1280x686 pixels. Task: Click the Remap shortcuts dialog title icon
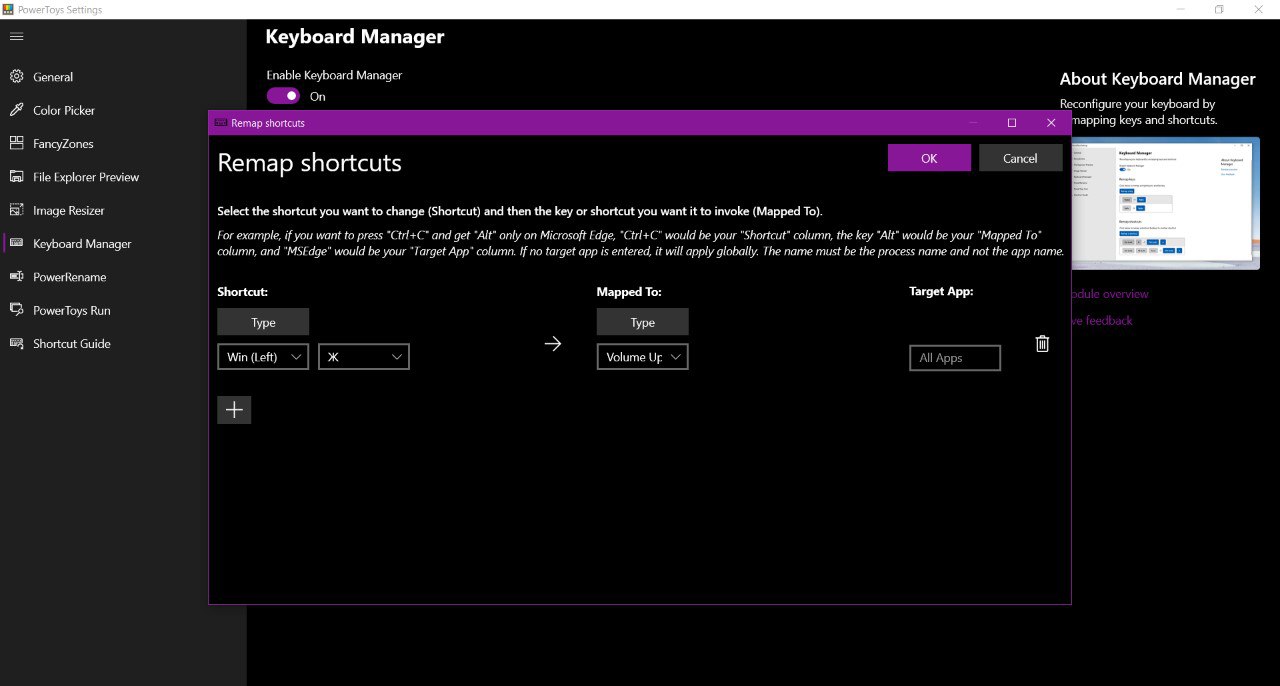point(220,123)
